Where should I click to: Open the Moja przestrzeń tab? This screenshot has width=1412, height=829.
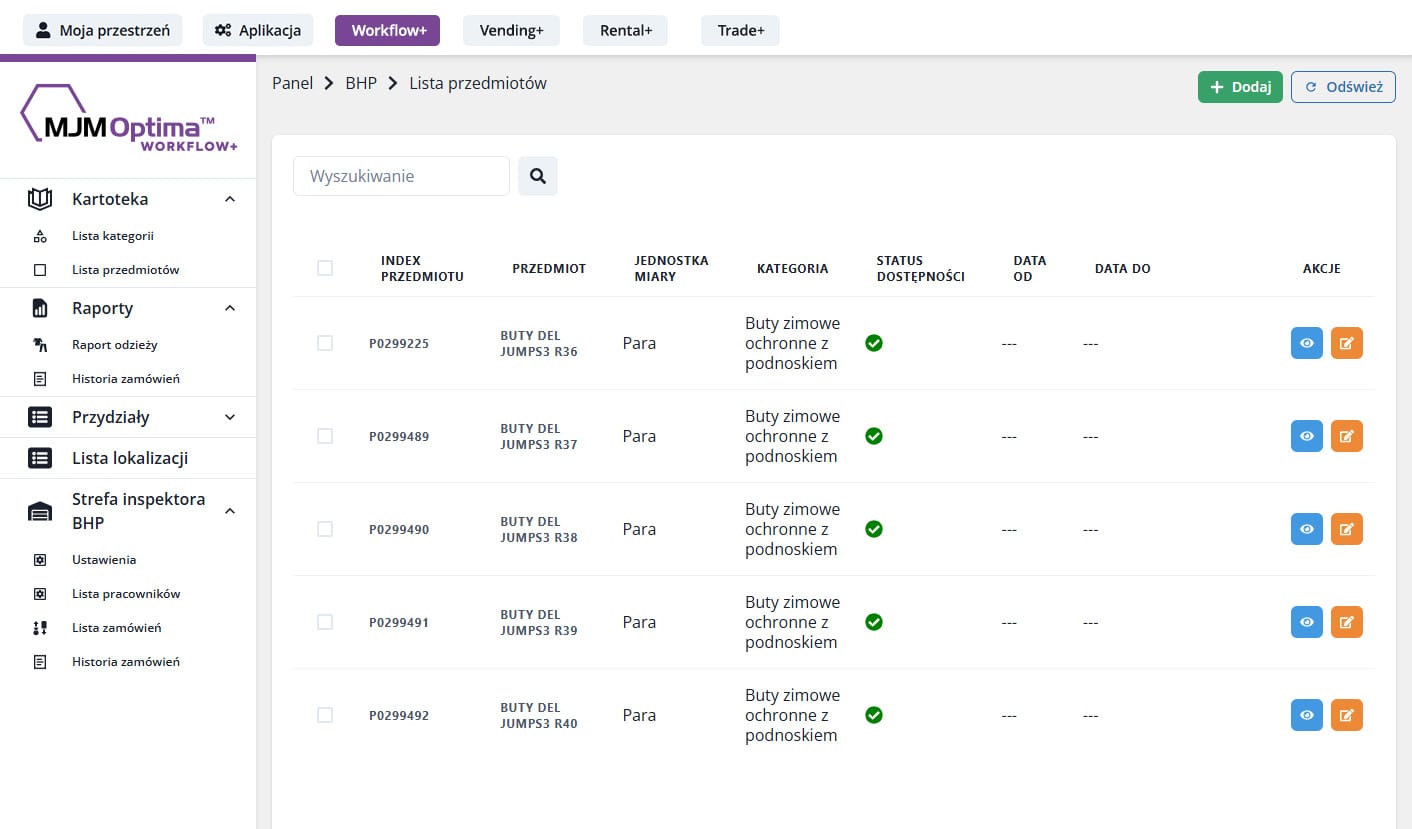[x=102, y=30]
